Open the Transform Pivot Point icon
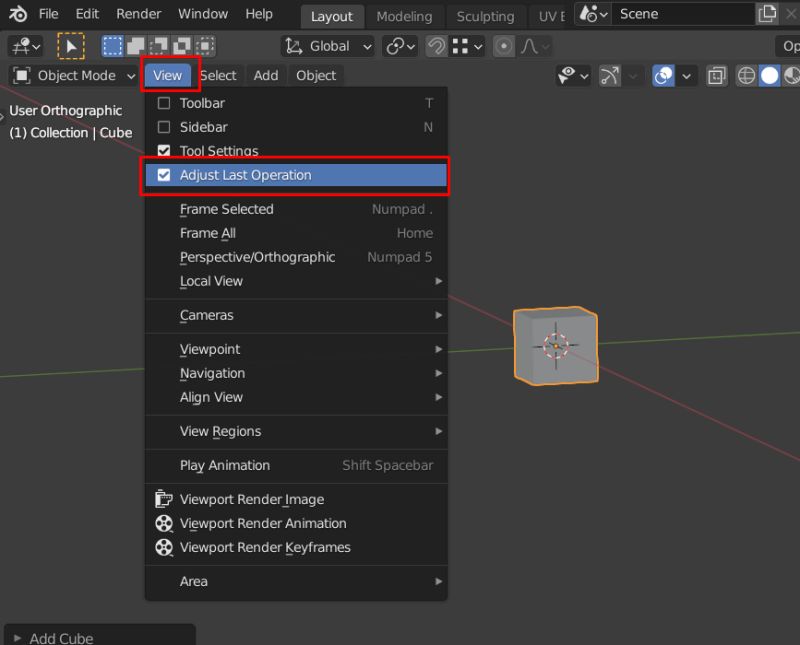The width and height of the screenshot is (800, 645). pos(396,45)
